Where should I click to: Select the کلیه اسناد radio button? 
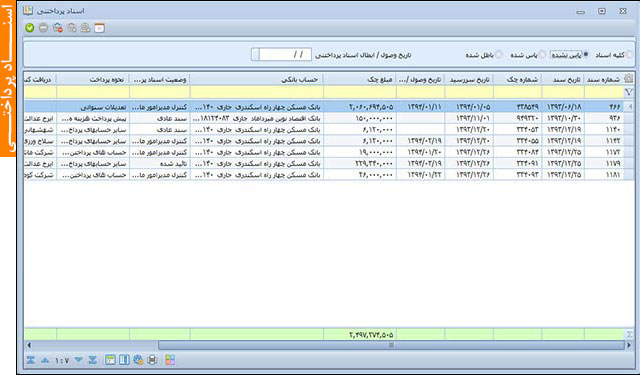(630, 55)
